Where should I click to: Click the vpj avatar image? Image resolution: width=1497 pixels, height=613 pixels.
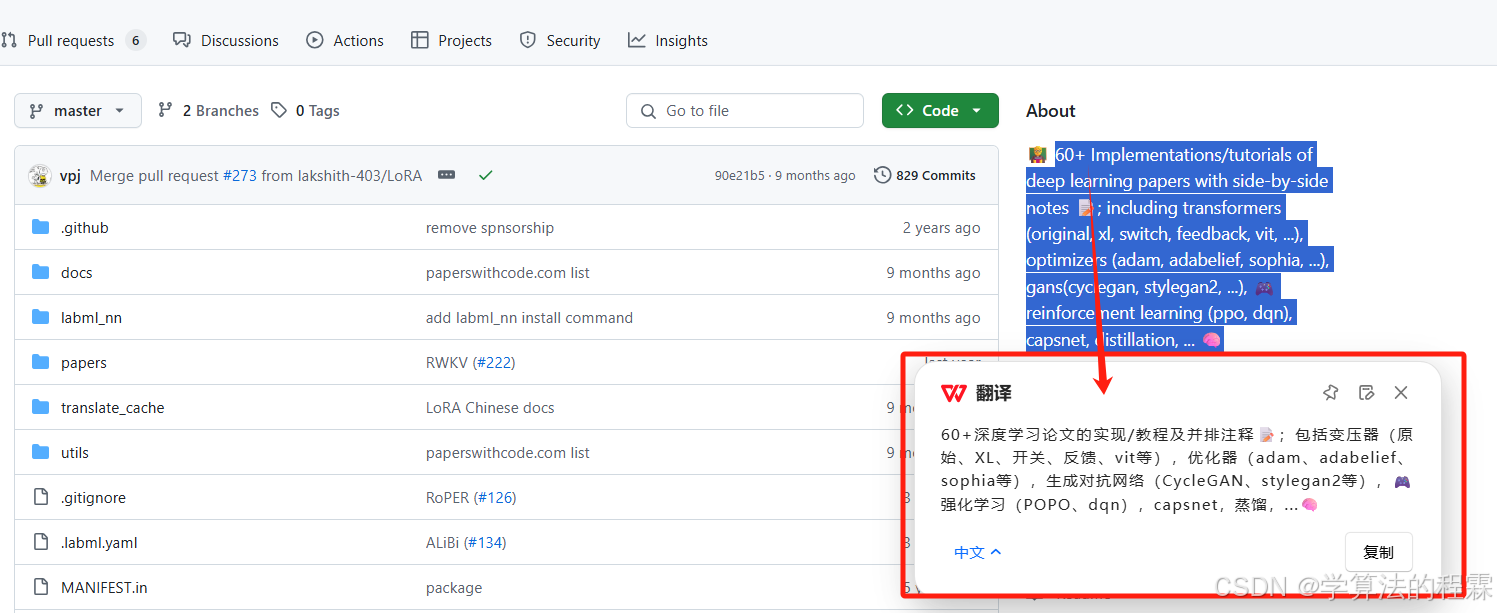(40, 176)
